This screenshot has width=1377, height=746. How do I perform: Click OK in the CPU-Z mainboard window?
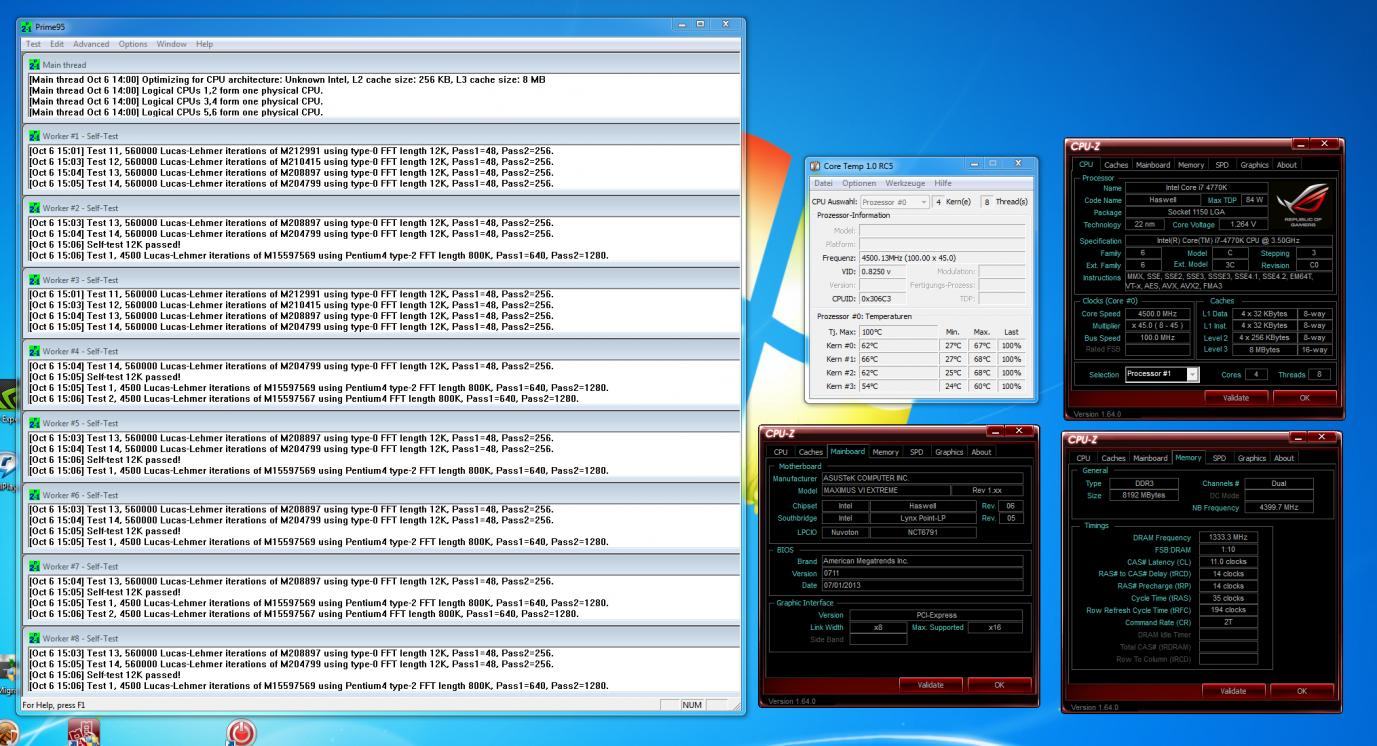(999, 685)
